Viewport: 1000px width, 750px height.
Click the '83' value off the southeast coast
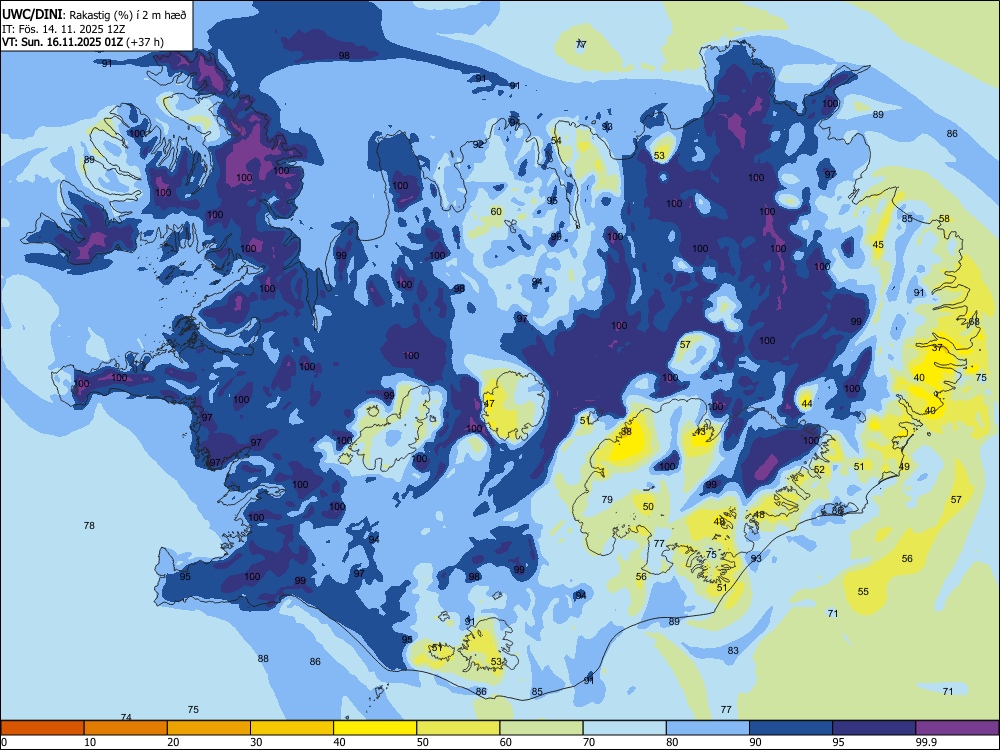coord(733,651)
